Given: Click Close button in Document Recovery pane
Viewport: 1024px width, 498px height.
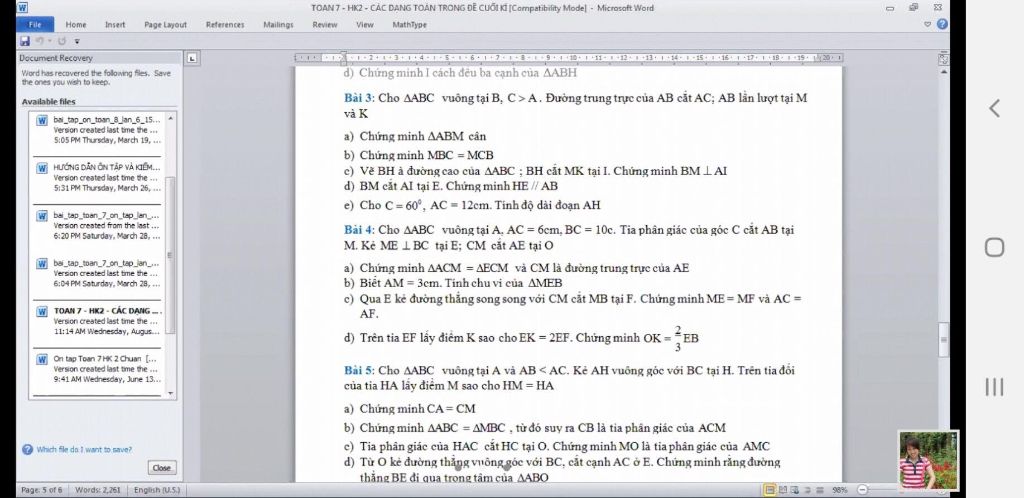Looking at the screenshot, I should pyautogui.click(x=161, y=467).
